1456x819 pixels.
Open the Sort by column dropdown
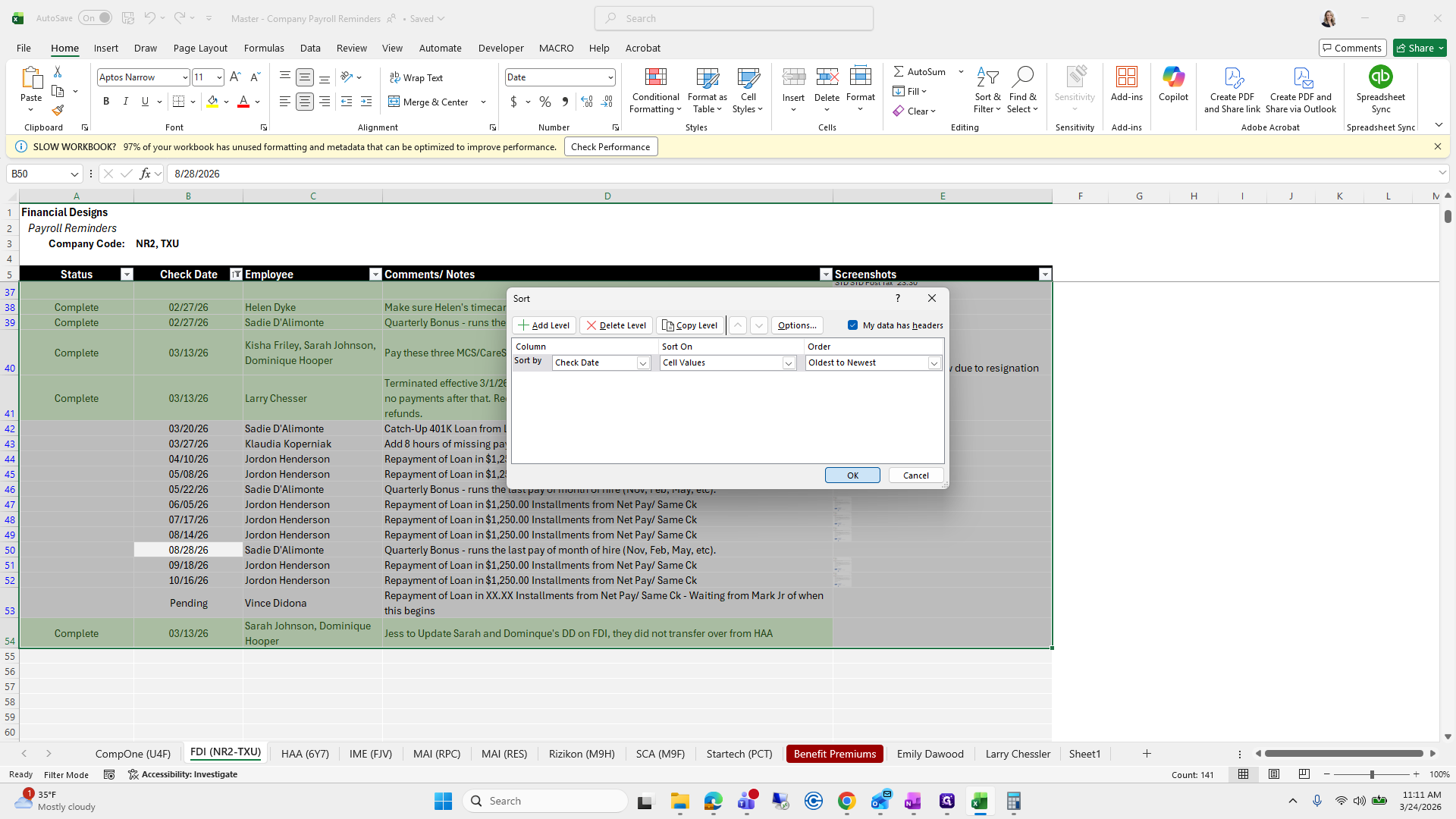pyautogui.click(x=642, y=363)
